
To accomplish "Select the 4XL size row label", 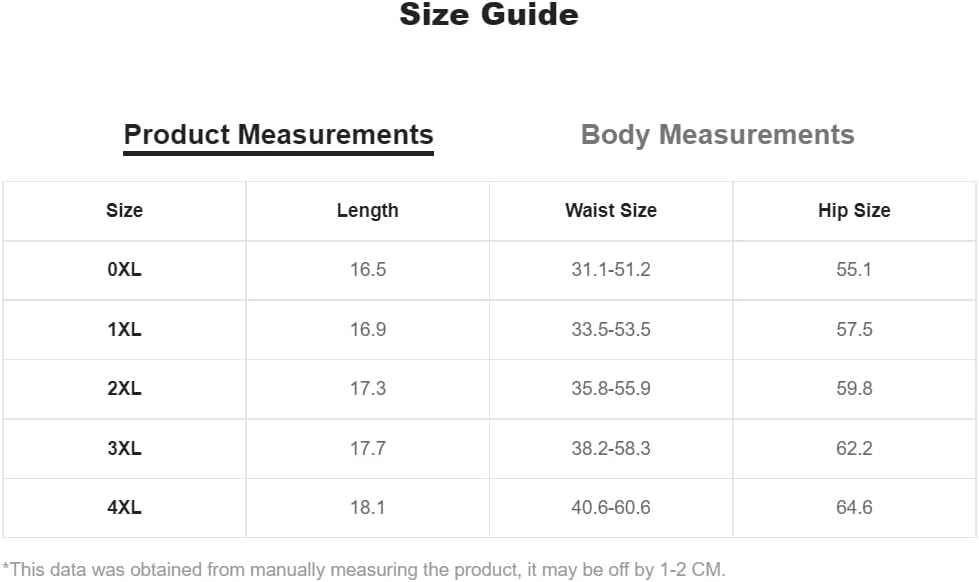I will coord(124,507).
